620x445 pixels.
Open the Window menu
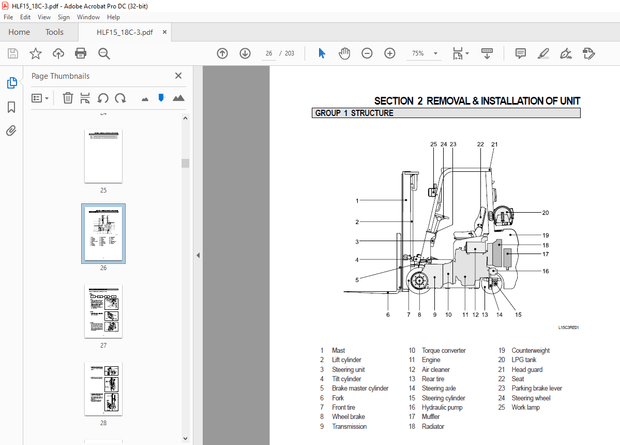tap(88, 17)
